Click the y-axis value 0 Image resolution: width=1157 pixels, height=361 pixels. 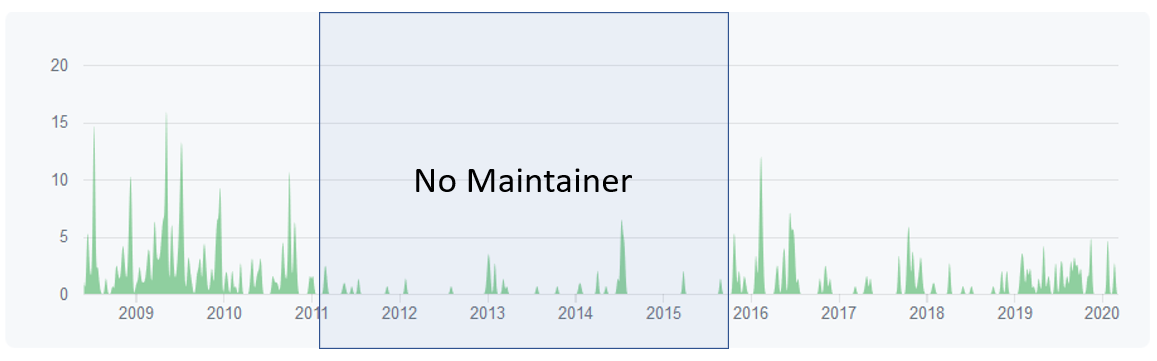63,295
